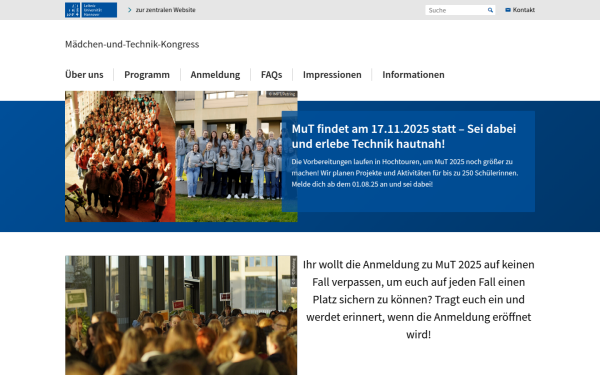Click the hero group photo of participants
The image size is (600, 375).
181,157
